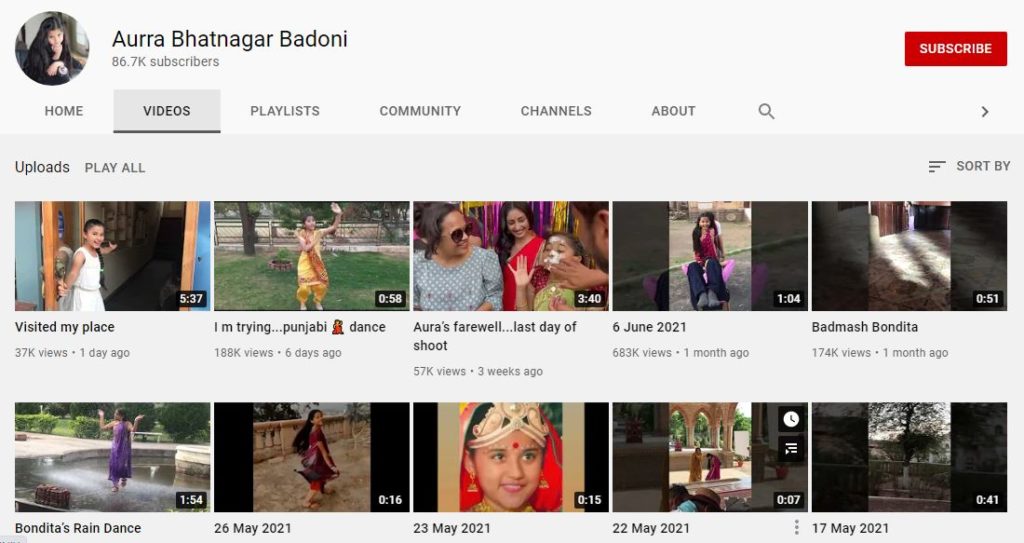
Task: Open video titled 17 May 2021
Action: (x=850, y=528)
